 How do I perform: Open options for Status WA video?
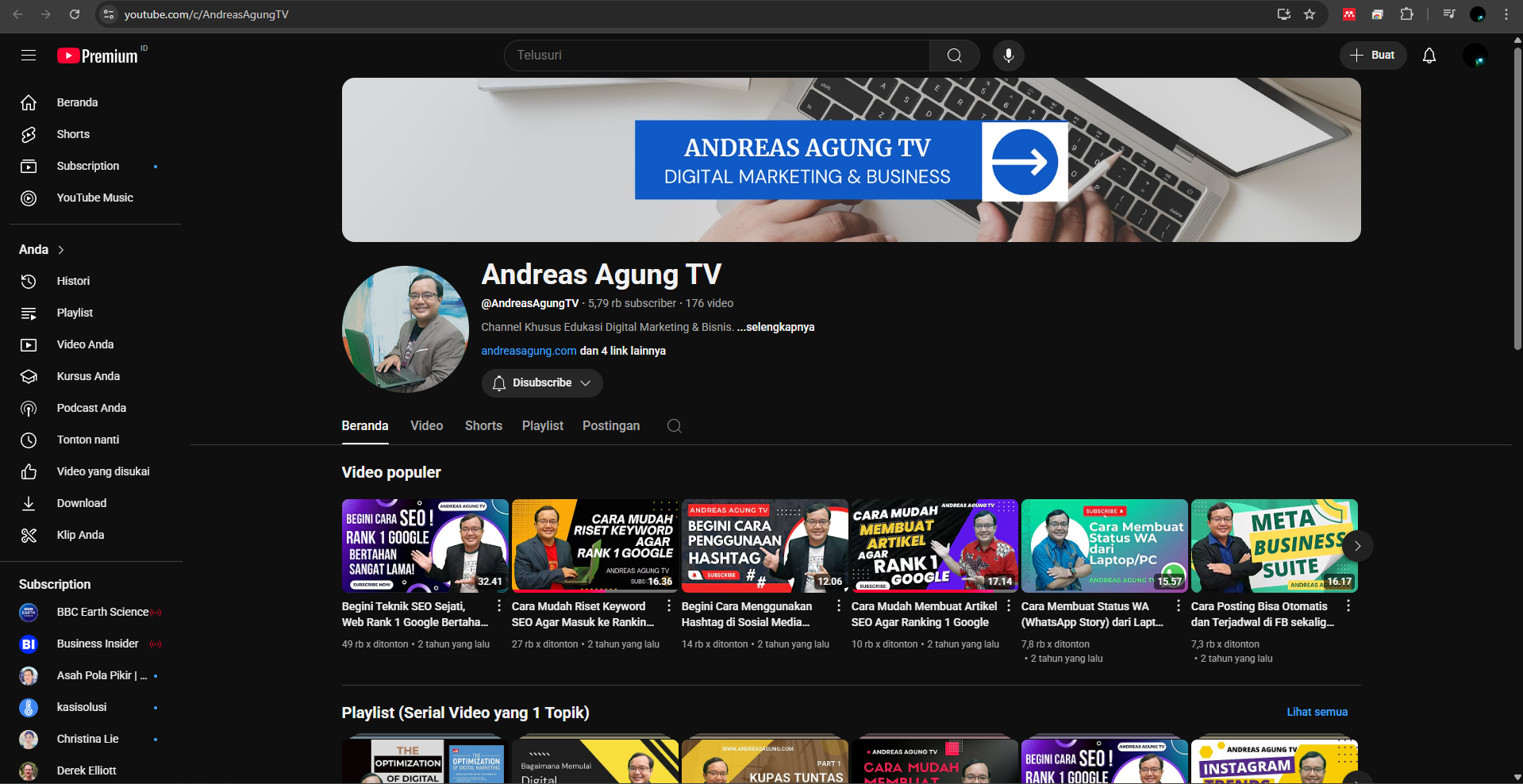point(1179,606)
